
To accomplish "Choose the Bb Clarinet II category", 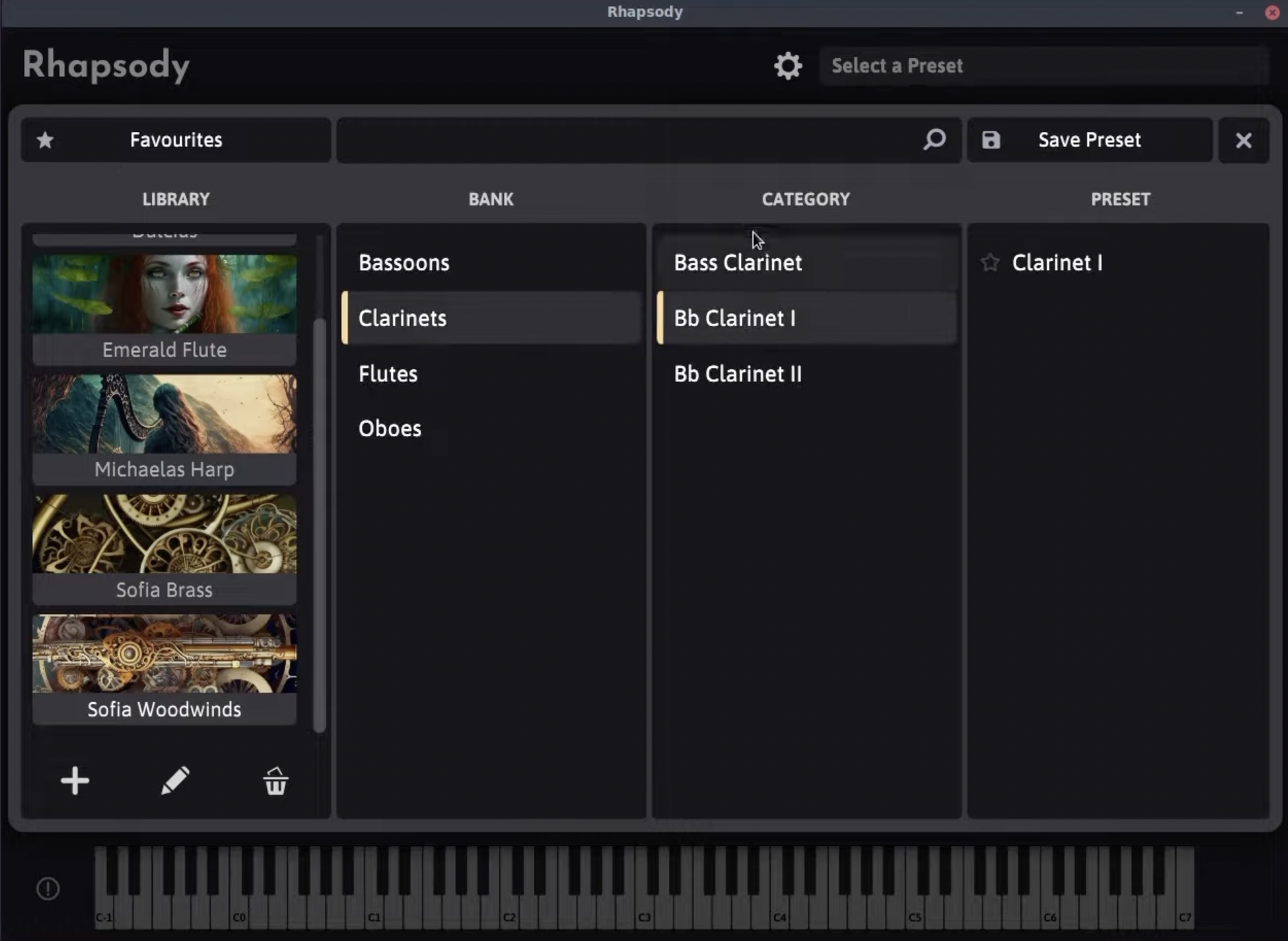I will point(737,374).
